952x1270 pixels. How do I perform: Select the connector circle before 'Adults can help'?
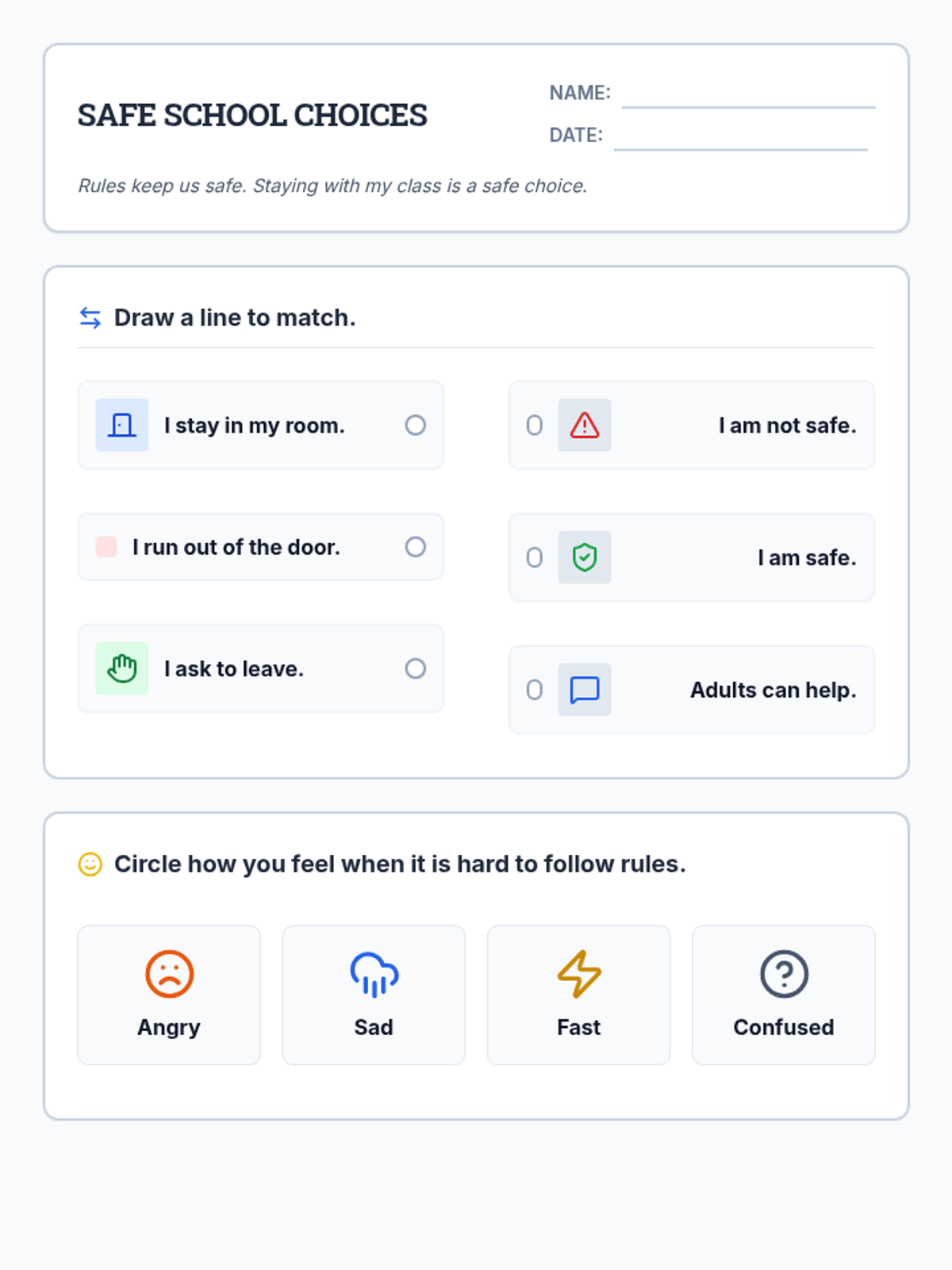point(535,690)
